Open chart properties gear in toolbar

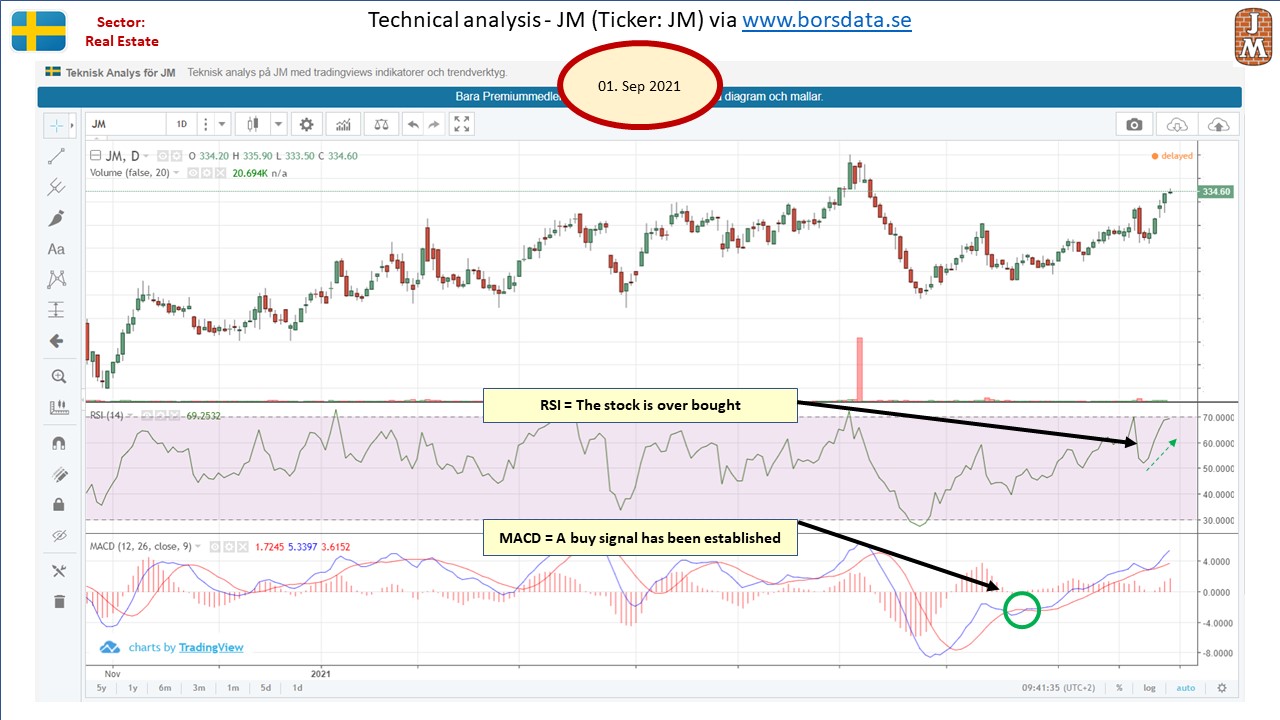[307, 124]
